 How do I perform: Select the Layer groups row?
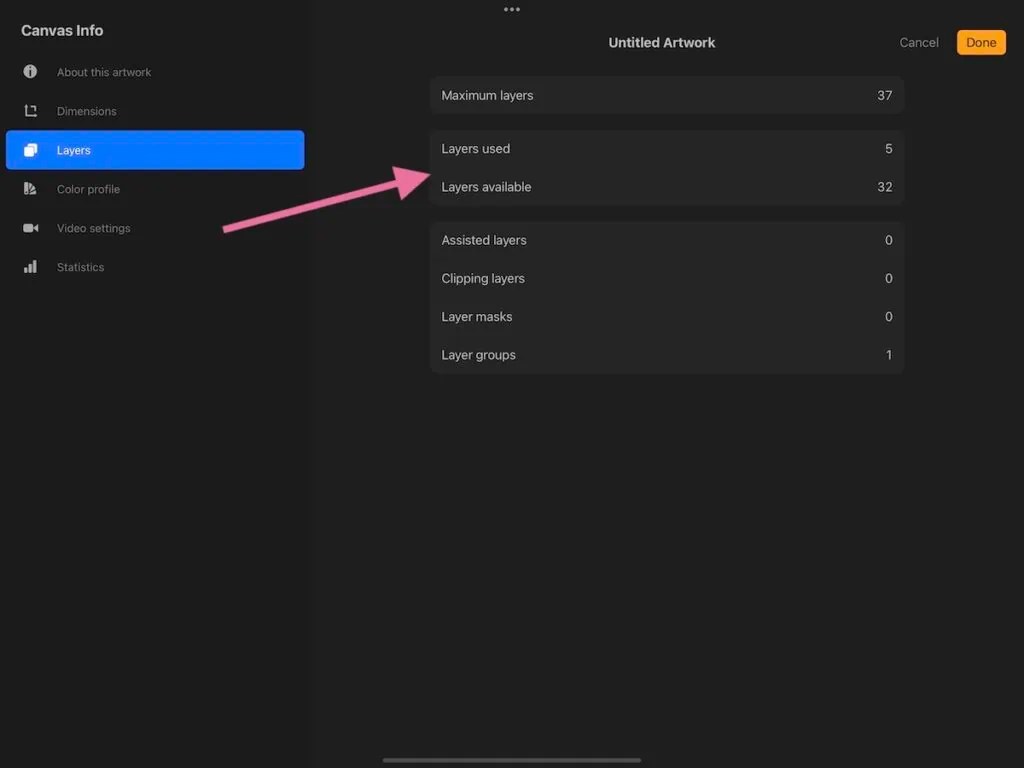666,355
